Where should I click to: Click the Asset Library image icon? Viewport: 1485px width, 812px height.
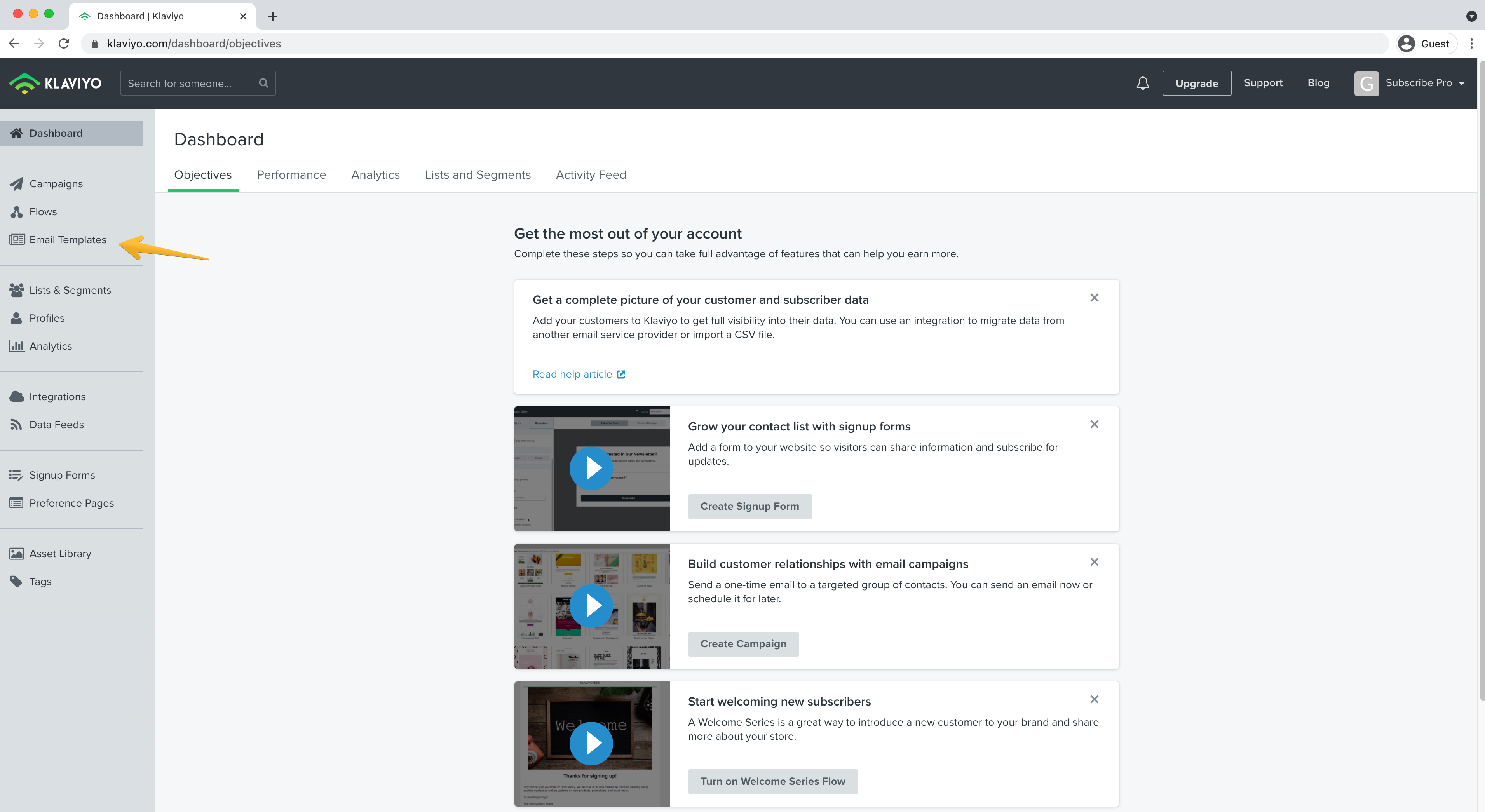coord(17,553)
